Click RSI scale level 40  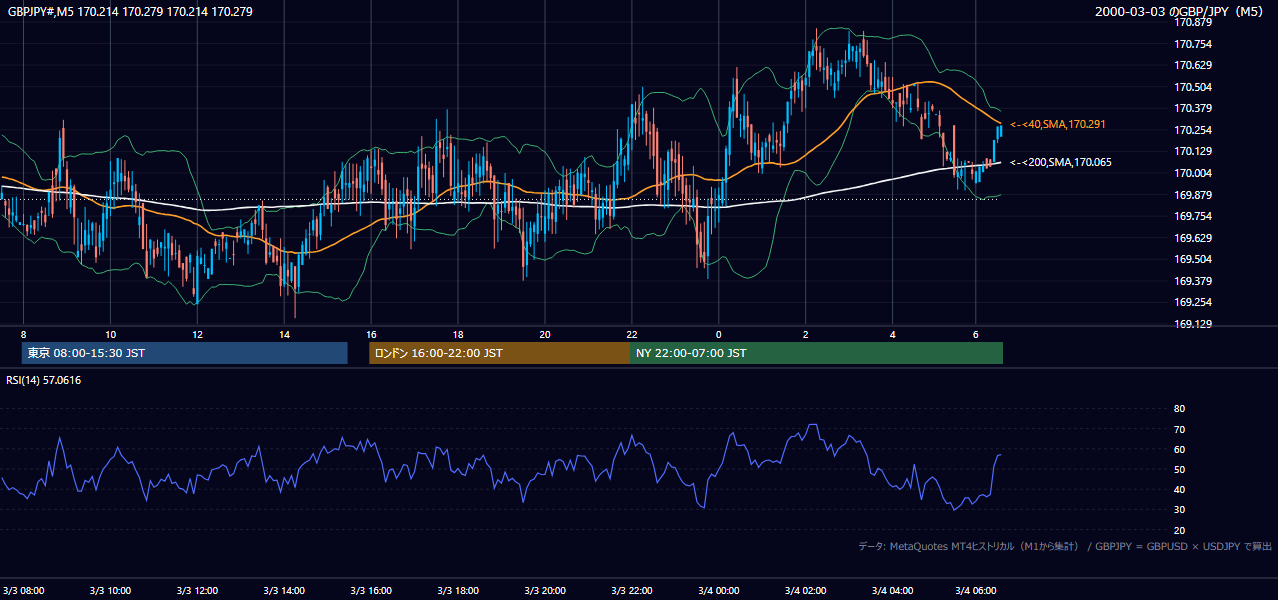1179,490
